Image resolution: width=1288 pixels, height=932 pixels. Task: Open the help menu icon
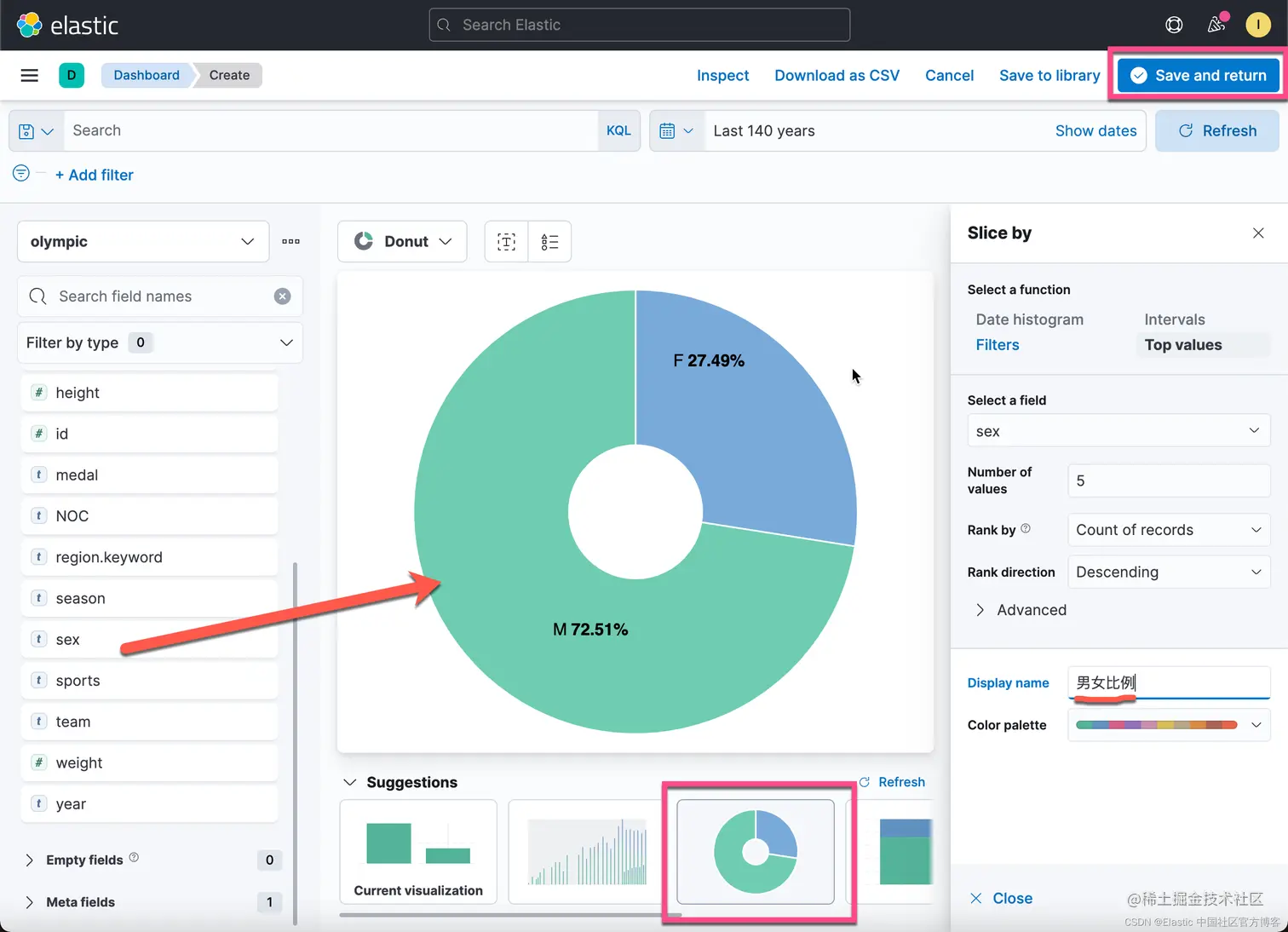1174,25
